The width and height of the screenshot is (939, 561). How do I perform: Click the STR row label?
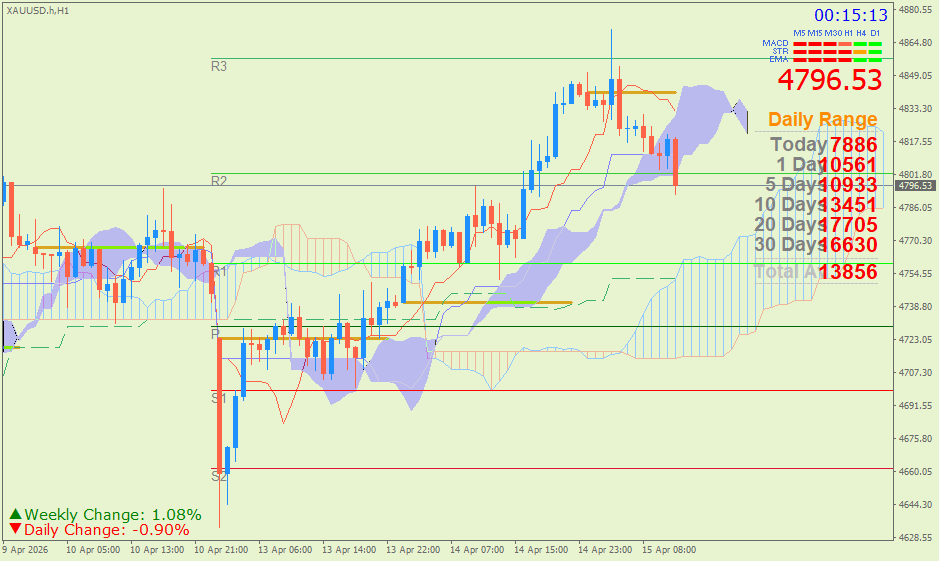[780, 51]
